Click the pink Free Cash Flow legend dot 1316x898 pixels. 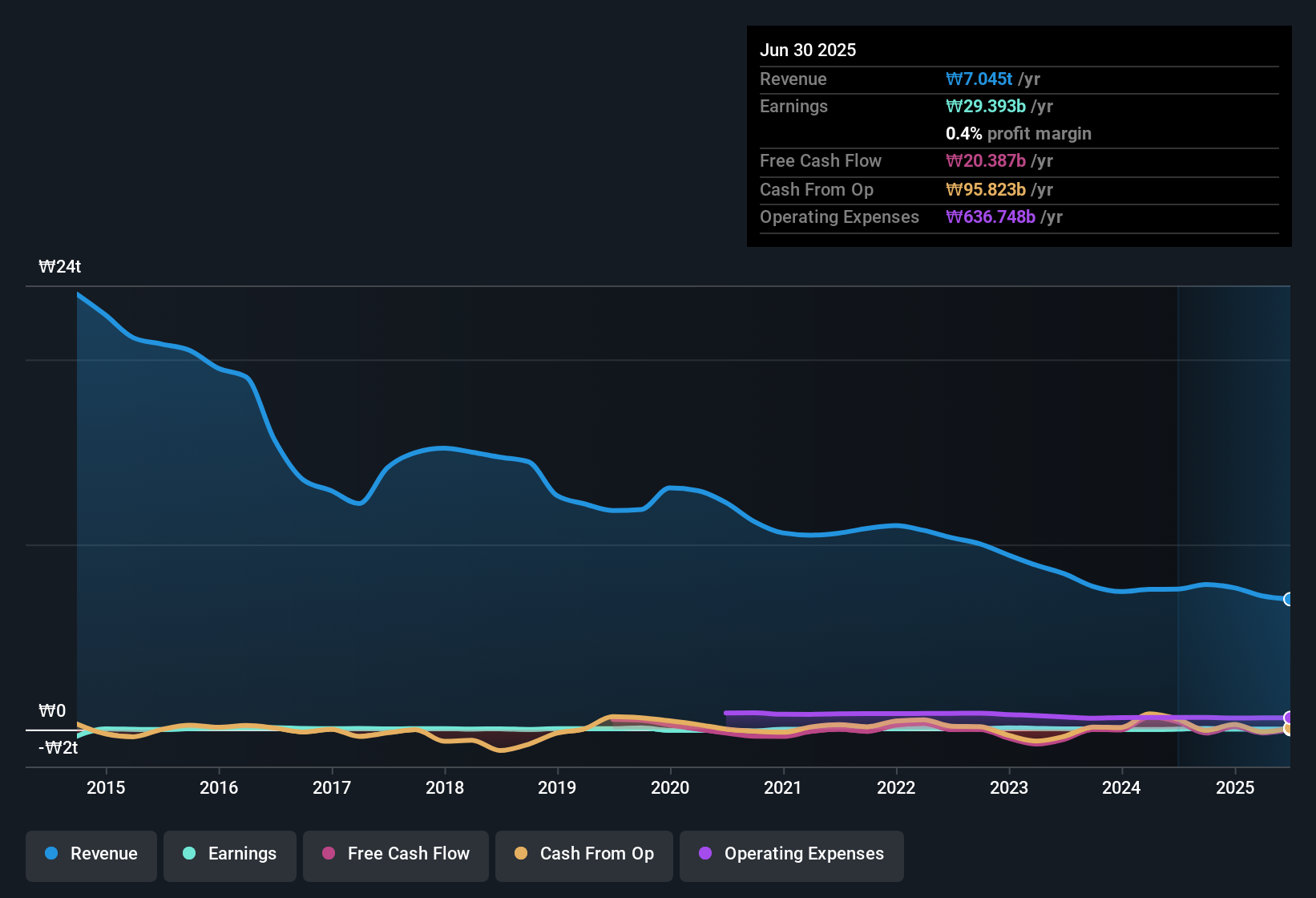328,854
